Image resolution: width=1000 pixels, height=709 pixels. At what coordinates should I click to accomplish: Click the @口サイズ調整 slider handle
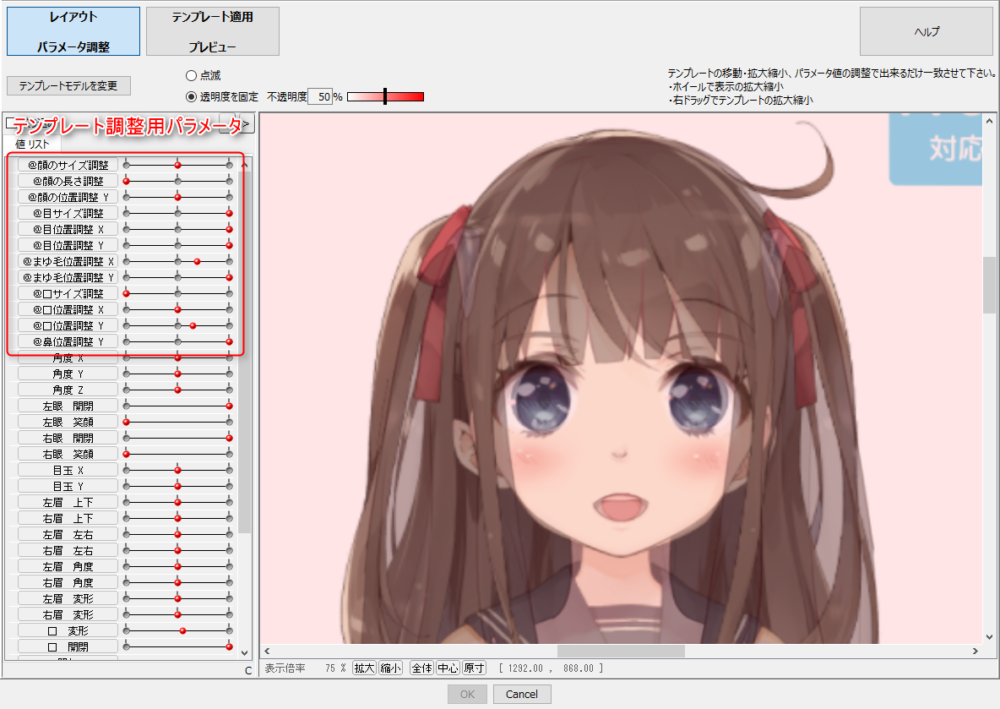click(126, 293)
